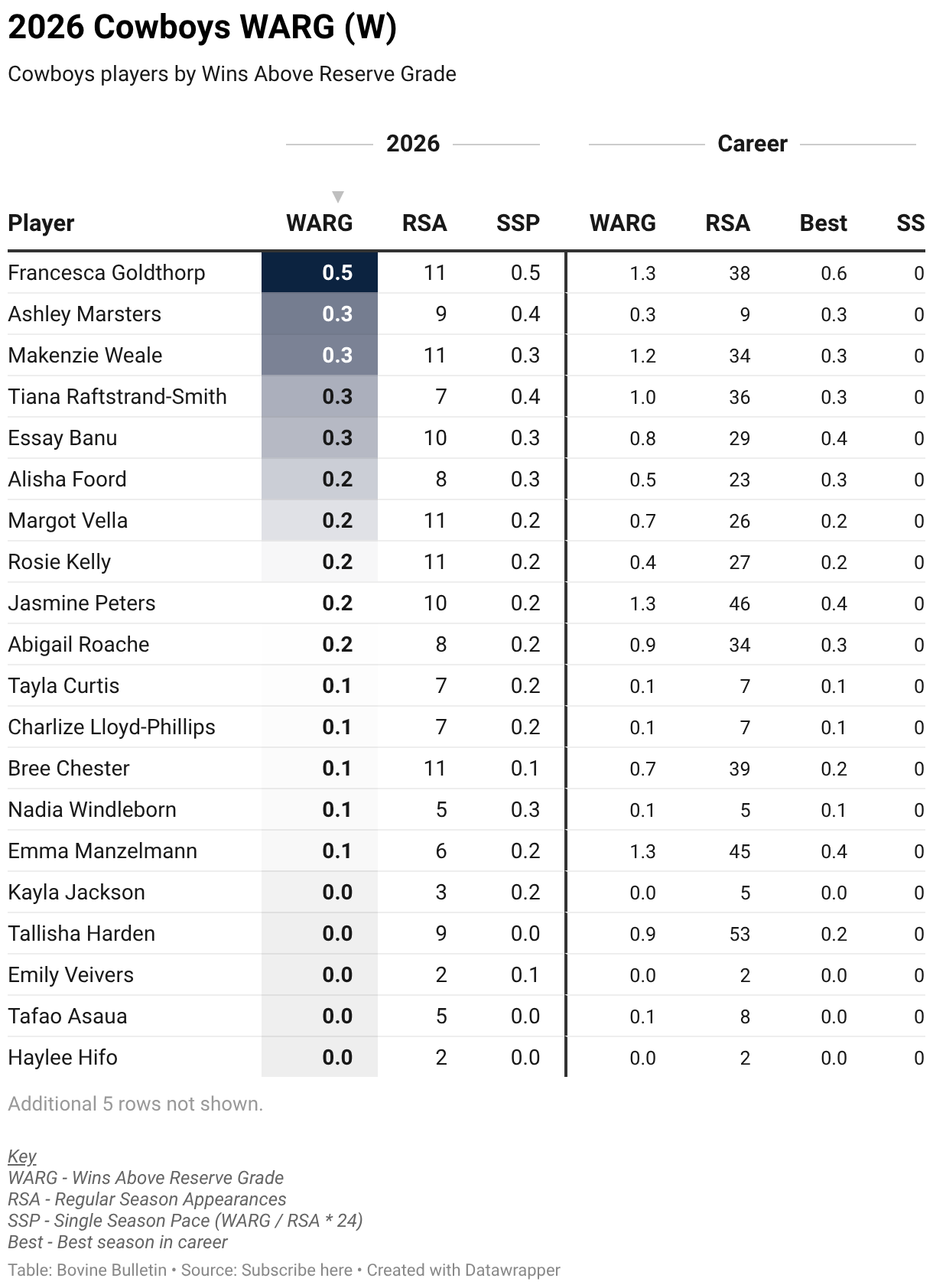Sort by Career RSA column header
This screenshot has height=1288, width=933.
727,223
